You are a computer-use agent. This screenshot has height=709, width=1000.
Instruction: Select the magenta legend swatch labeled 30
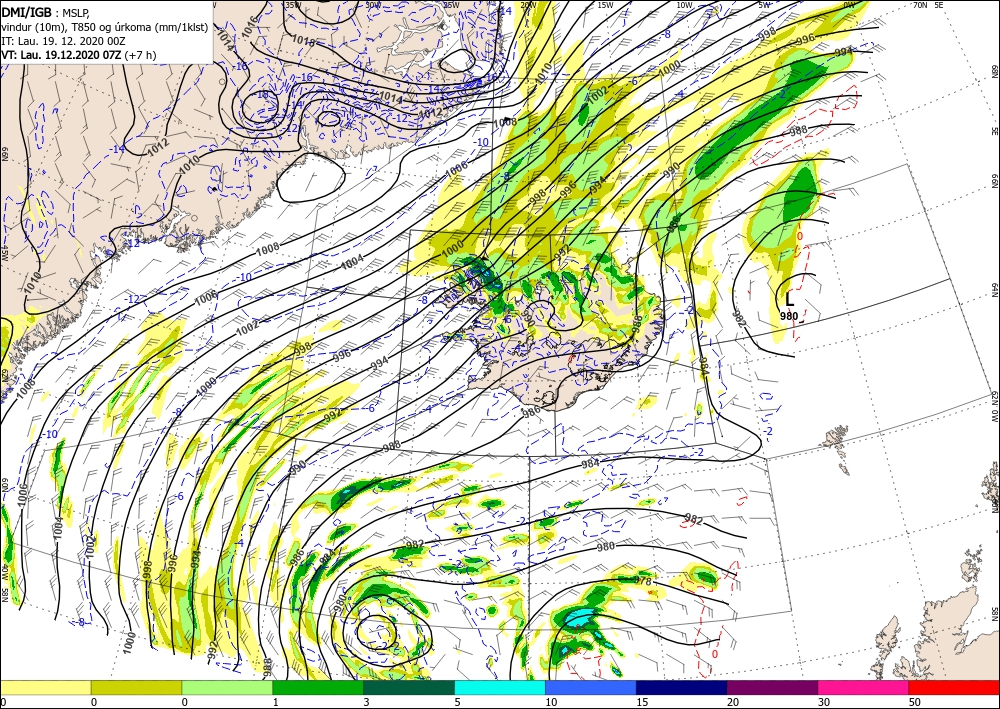pyautogui.click(x=864, y=687)
